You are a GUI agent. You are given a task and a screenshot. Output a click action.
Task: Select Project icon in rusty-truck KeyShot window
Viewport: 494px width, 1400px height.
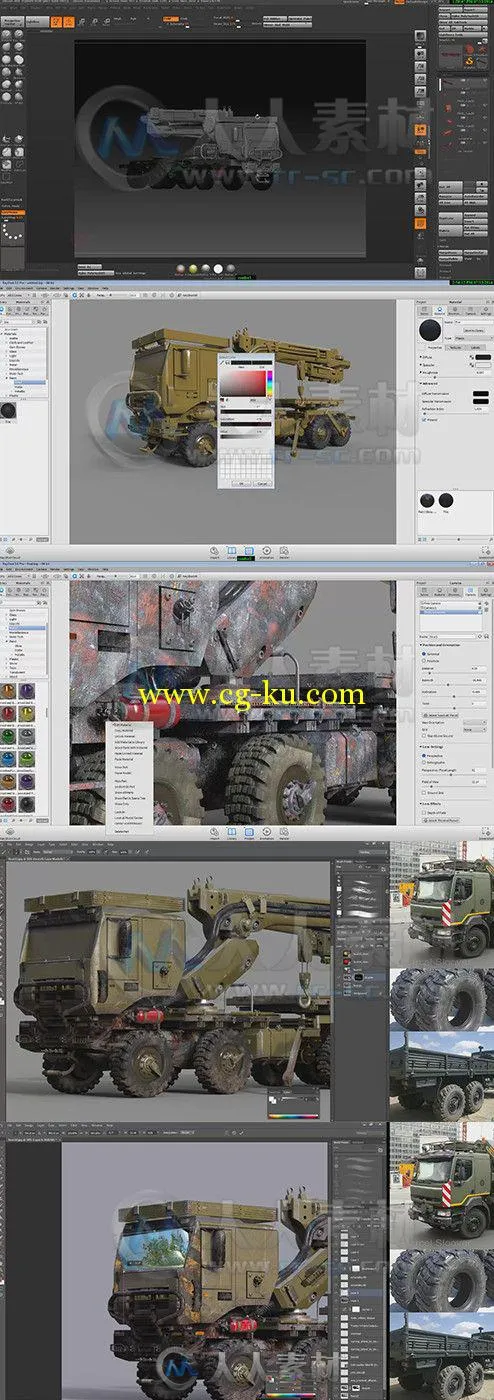tap(249, 832)
